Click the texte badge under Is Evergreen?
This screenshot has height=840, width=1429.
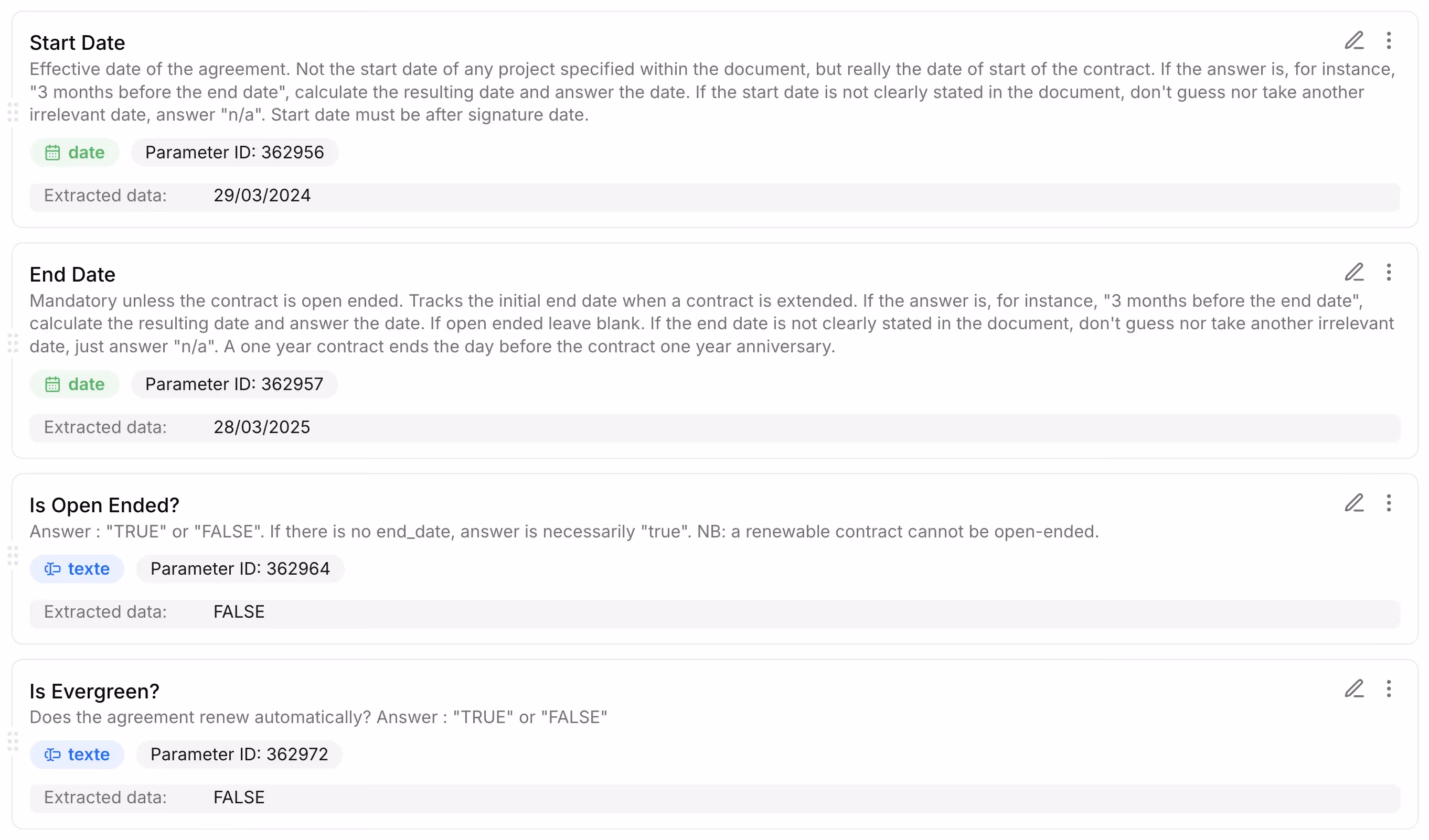click(x=77, y=756)
